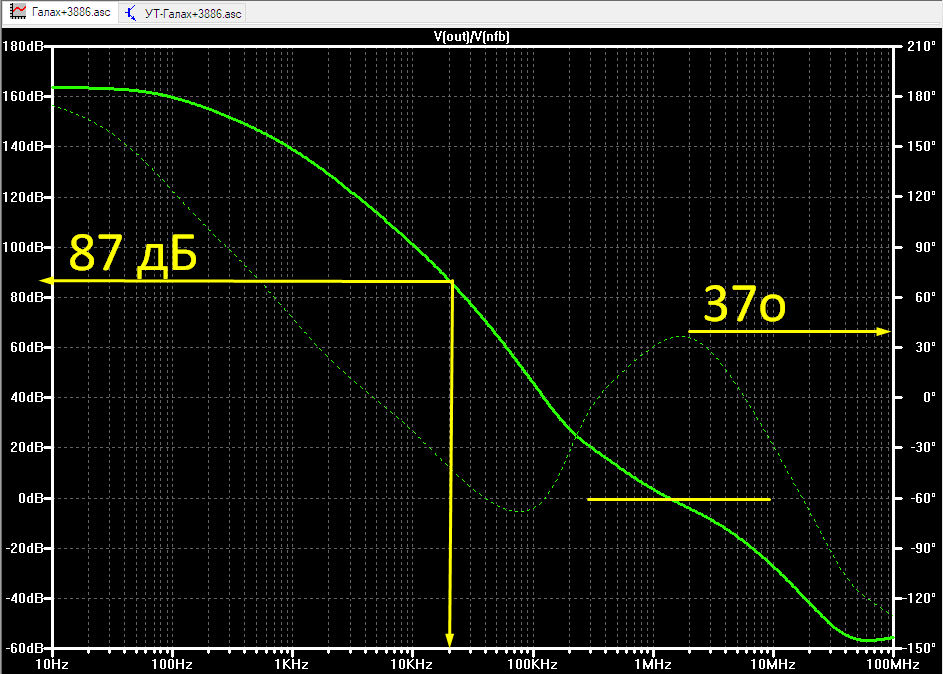Screen dimensions: 943x674
Task: Click the 100dB left axis label
Action: click(22, 247)
